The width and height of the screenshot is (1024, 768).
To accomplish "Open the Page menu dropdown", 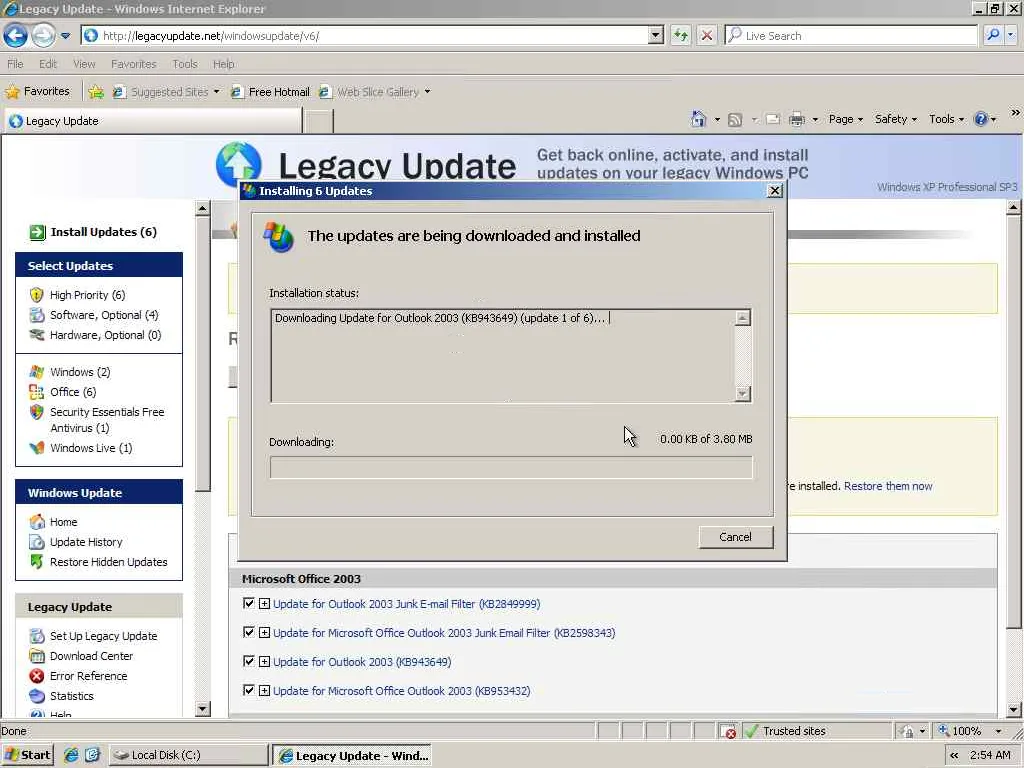I will tap(846, 119).
